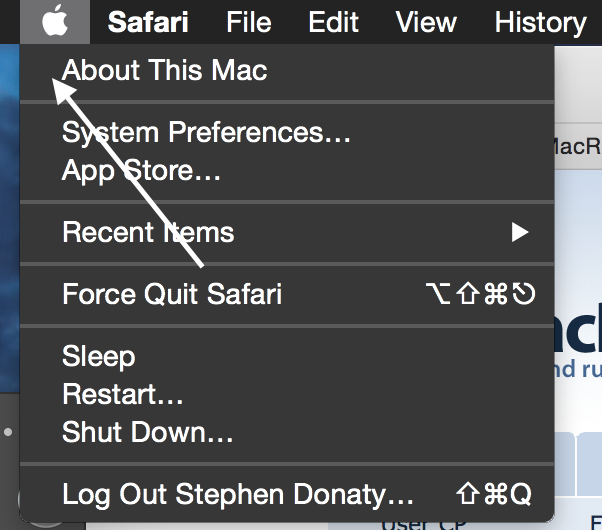Expand the Recent Items submenu arrow

(520, 232)
